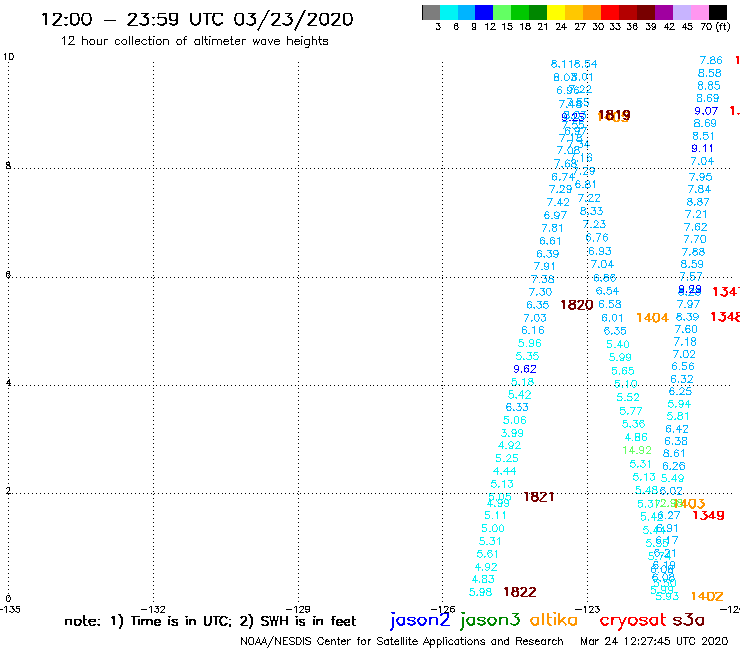740x650 pixels.
Task: Click the note about UTC time and SWH
Action: (210, 621)
